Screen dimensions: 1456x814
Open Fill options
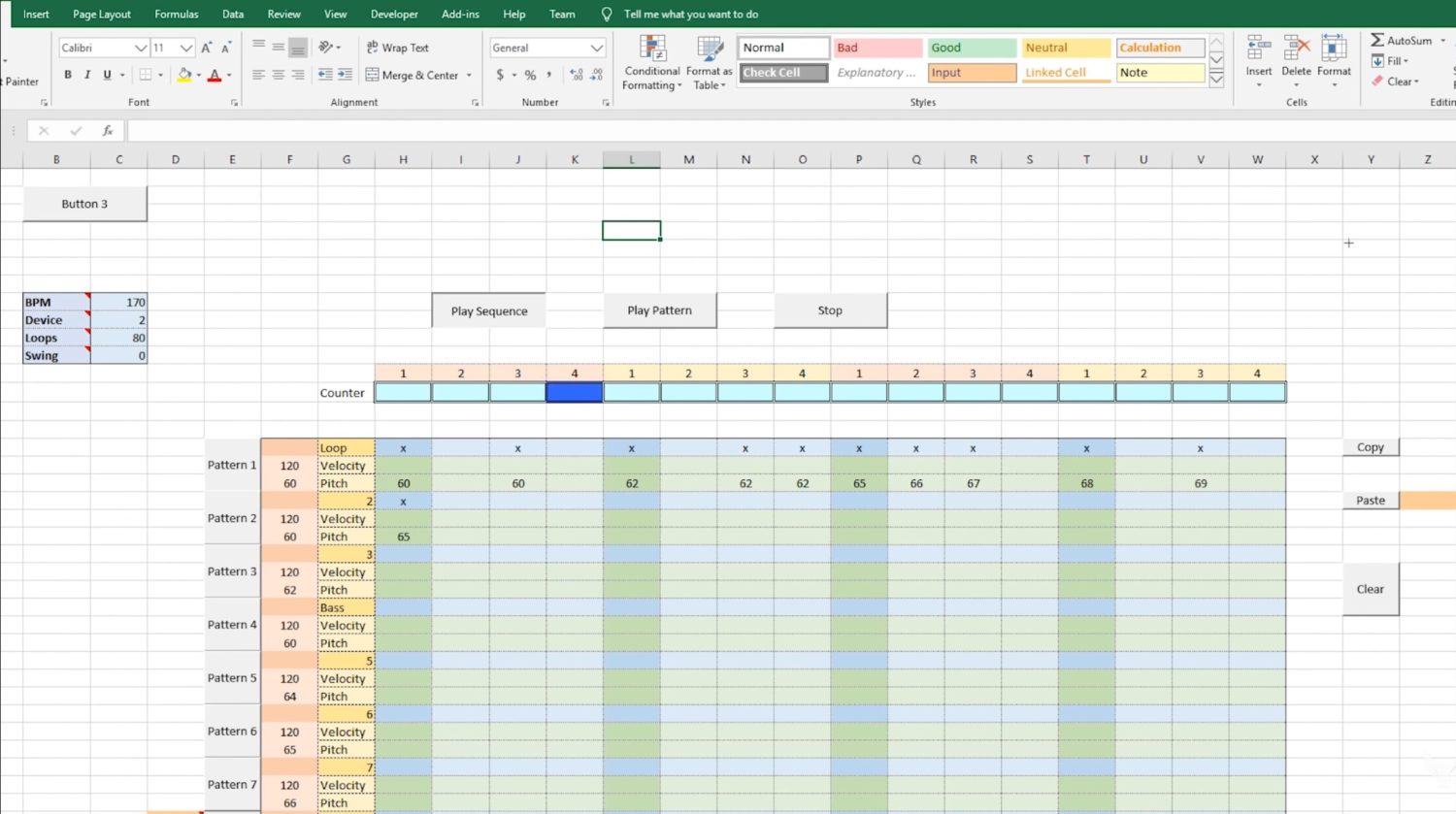click(1390, 60)
